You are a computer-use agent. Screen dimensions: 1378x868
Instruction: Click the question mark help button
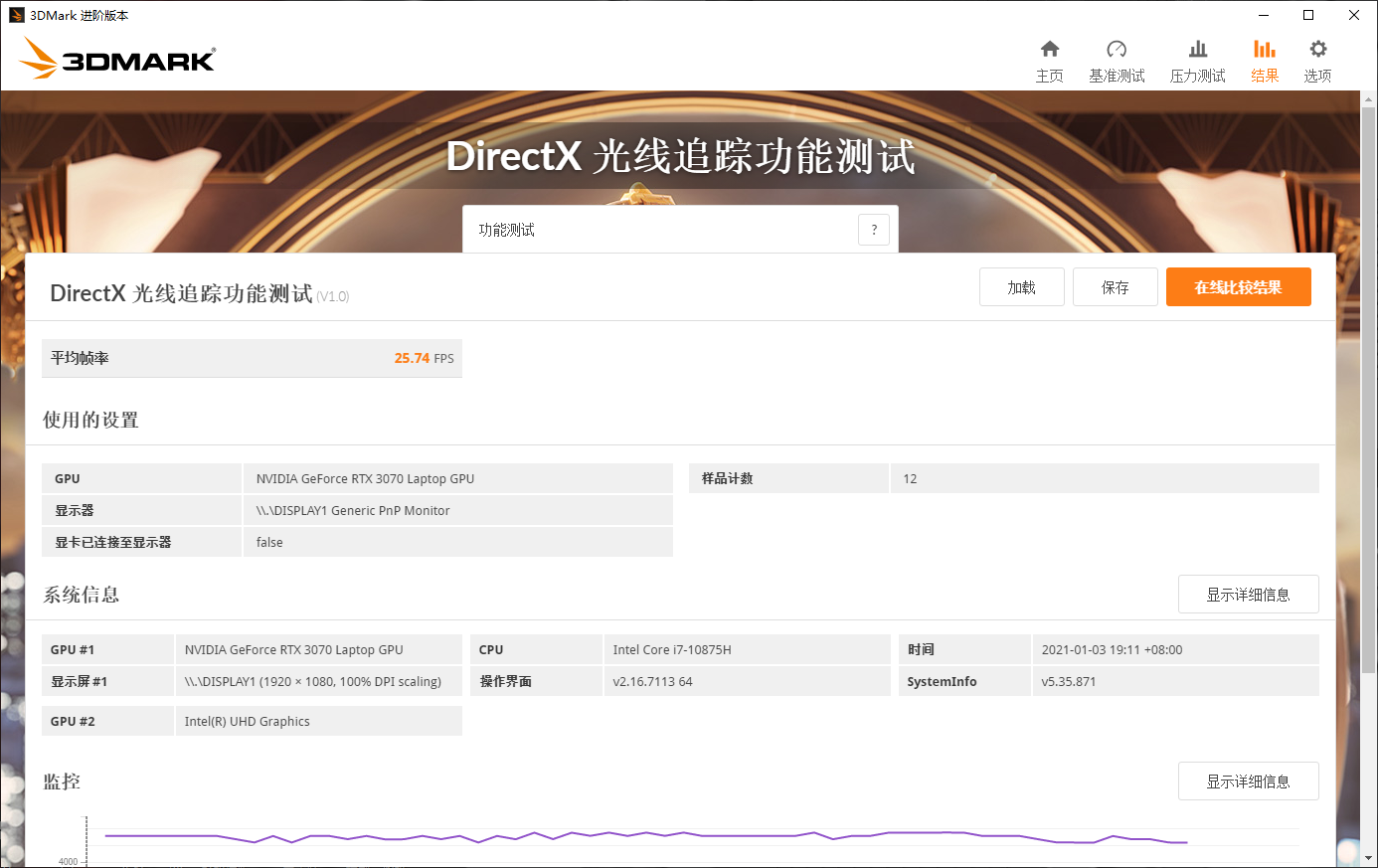[874, 230]
